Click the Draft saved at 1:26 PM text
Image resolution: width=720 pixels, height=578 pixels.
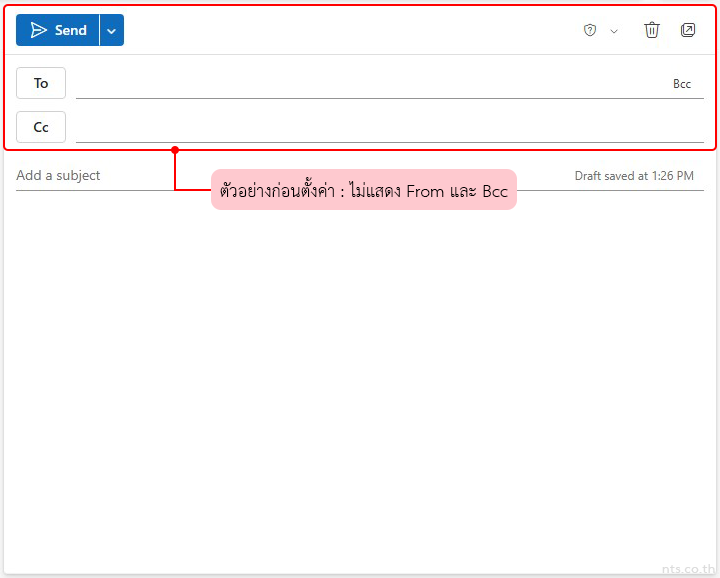pyautogui.click(x=634, y=176)
